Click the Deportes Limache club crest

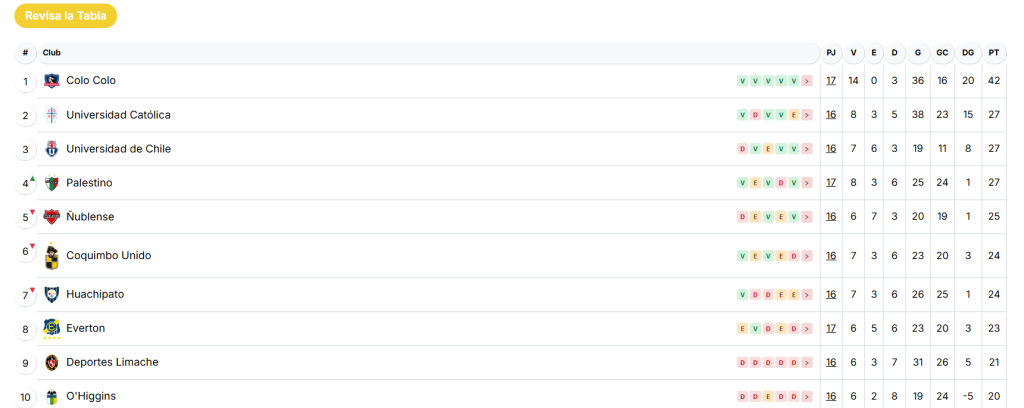coord(52,362)
